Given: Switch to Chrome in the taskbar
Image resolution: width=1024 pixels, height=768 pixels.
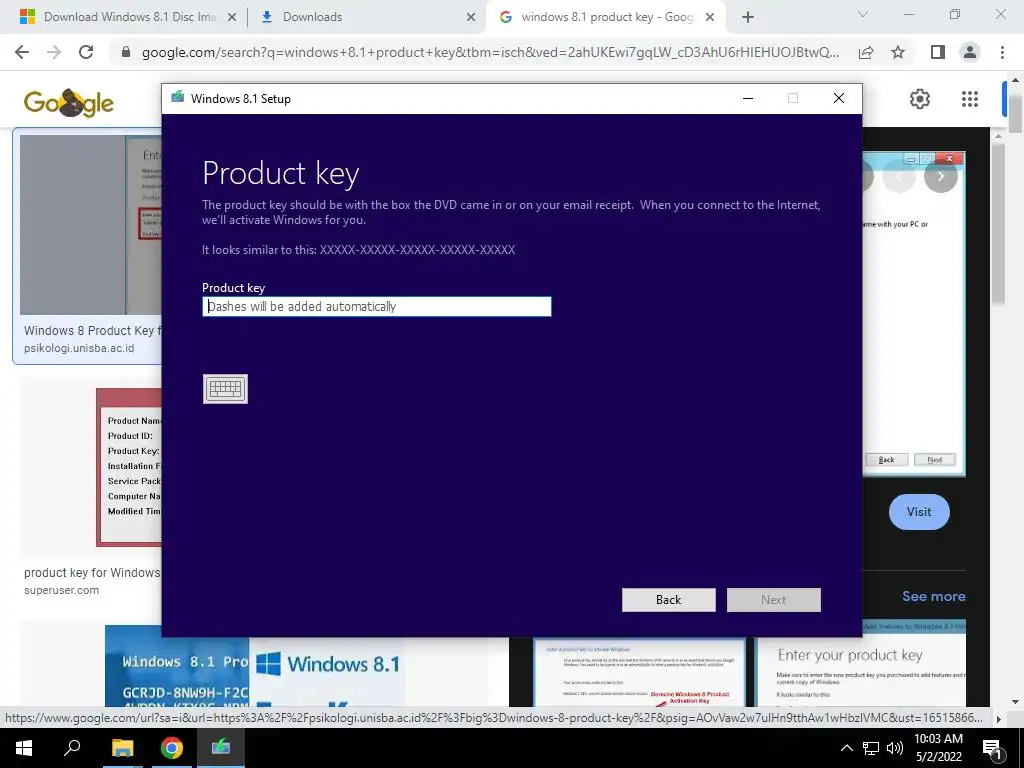Looking at the screenshot, I should click(172, 748).
